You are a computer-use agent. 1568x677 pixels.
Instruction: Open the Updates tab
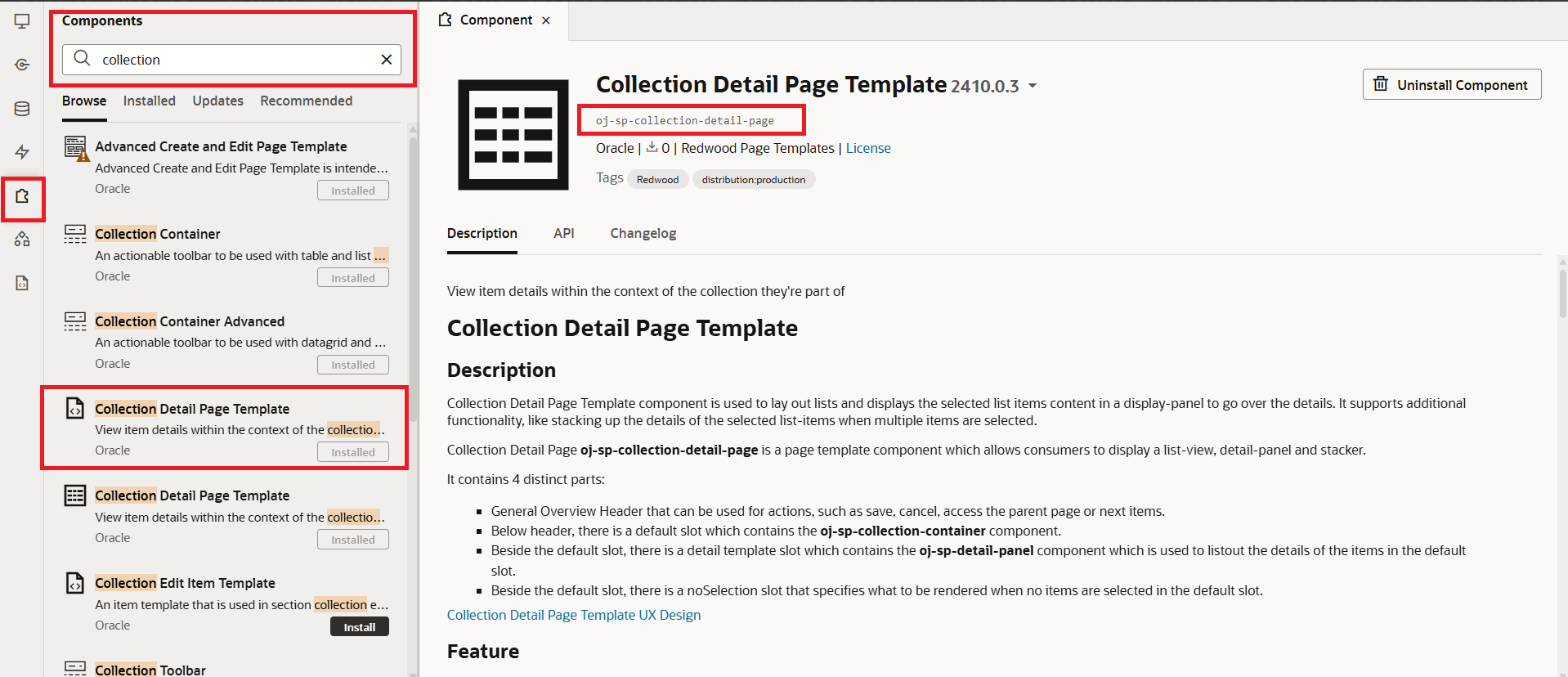(218, 101)
